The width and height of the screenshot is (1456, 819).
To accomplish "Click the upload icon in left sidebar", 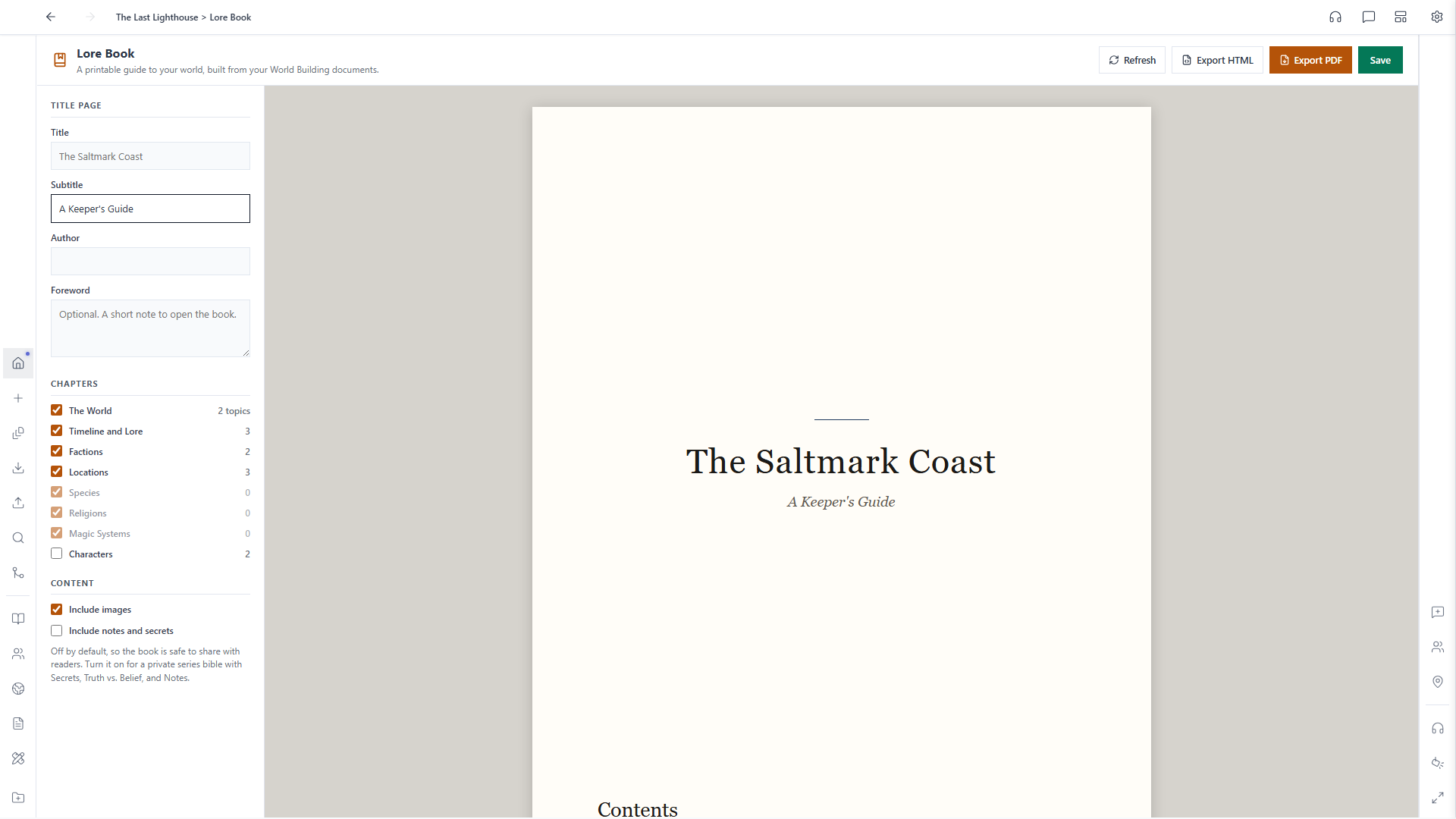I will (x=18, y=503).
